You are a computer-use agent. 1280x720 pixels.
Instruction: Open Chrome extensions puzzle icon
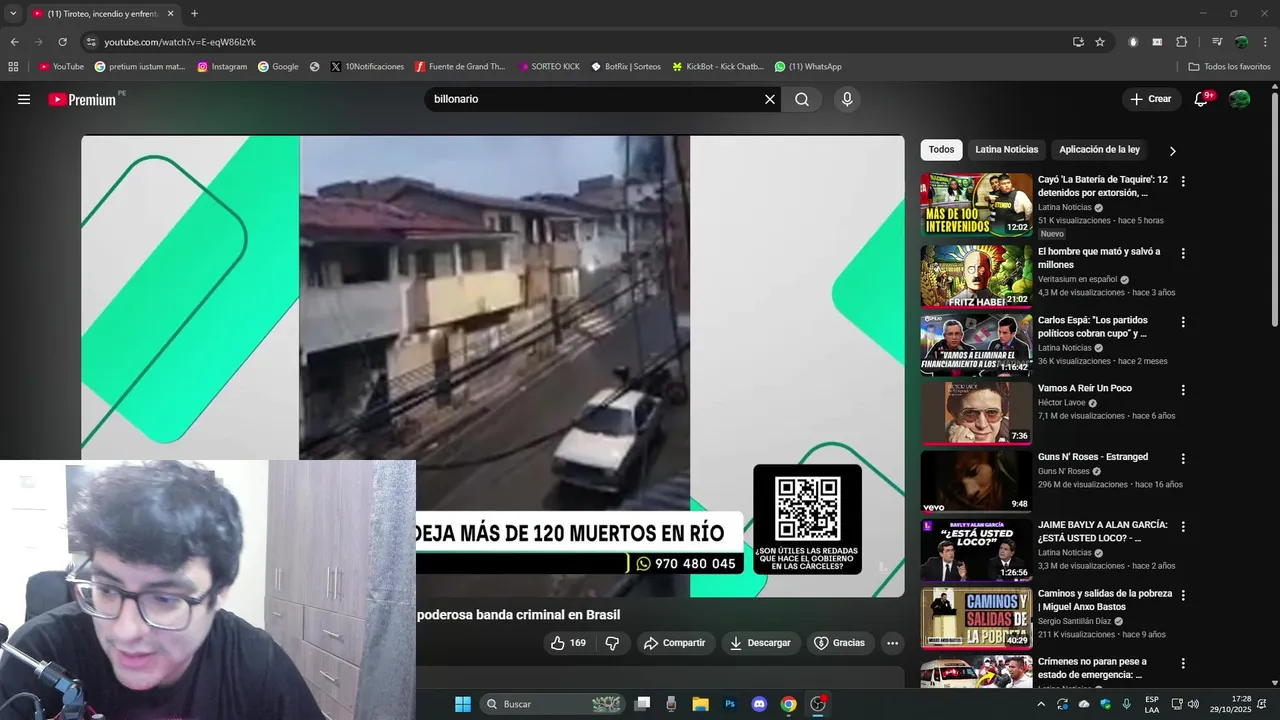pos(1181,42)
